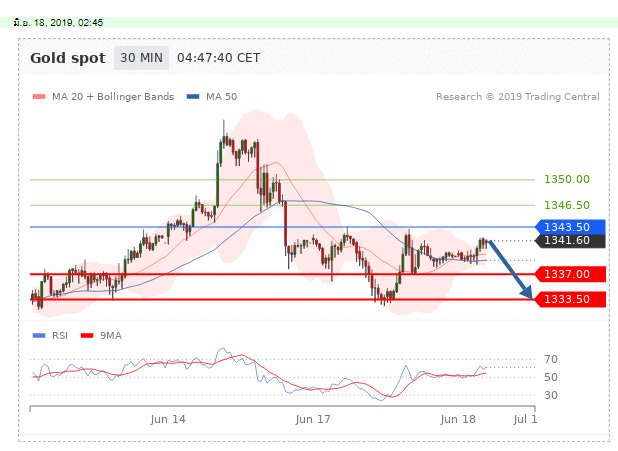Click the มิ.ย. 18, 2019, 02:45 date header
Image resolution: width=618 pixels, height=451 pixels.
58,22
